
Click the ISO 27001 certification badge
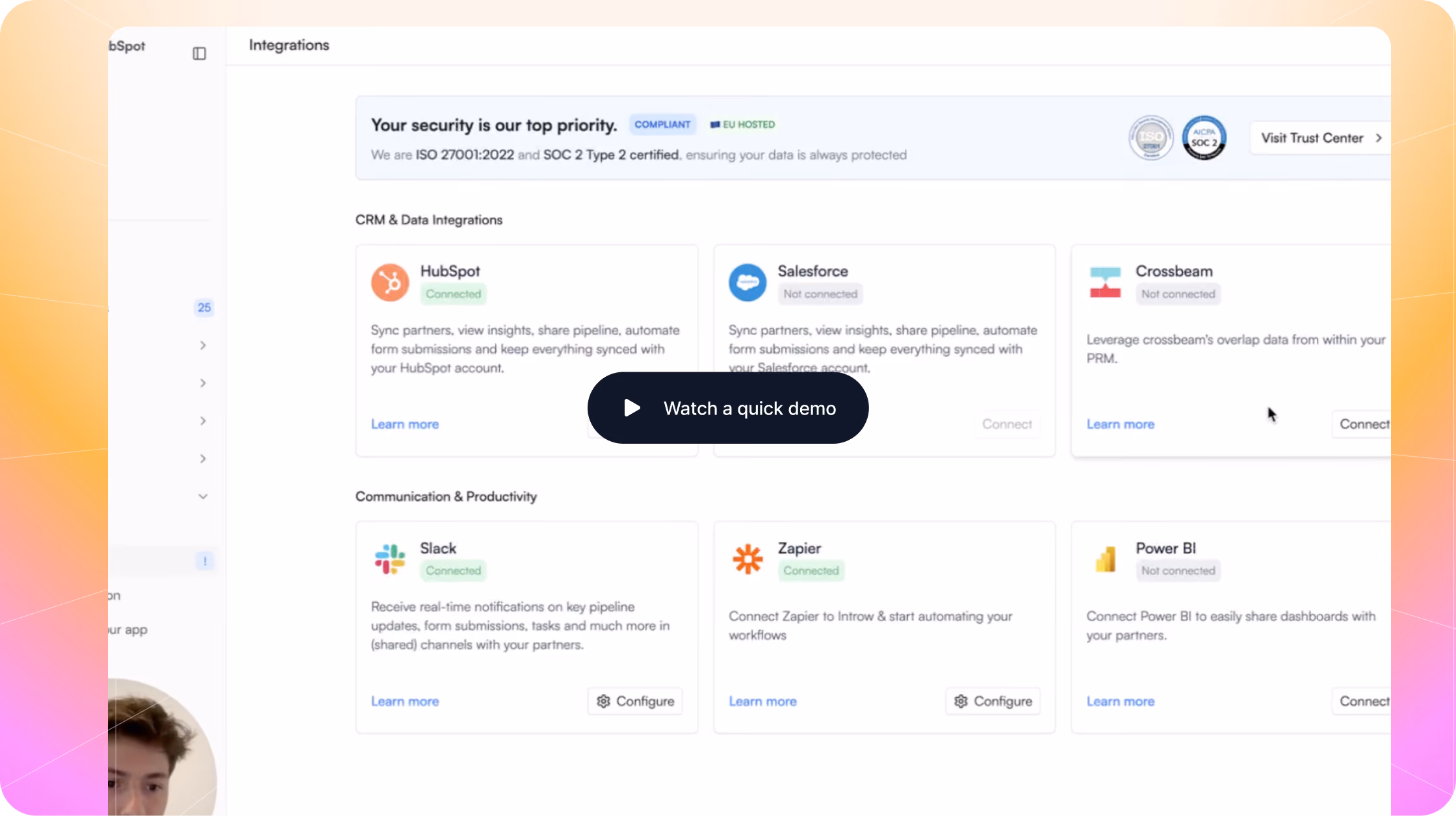(1151, 138)
